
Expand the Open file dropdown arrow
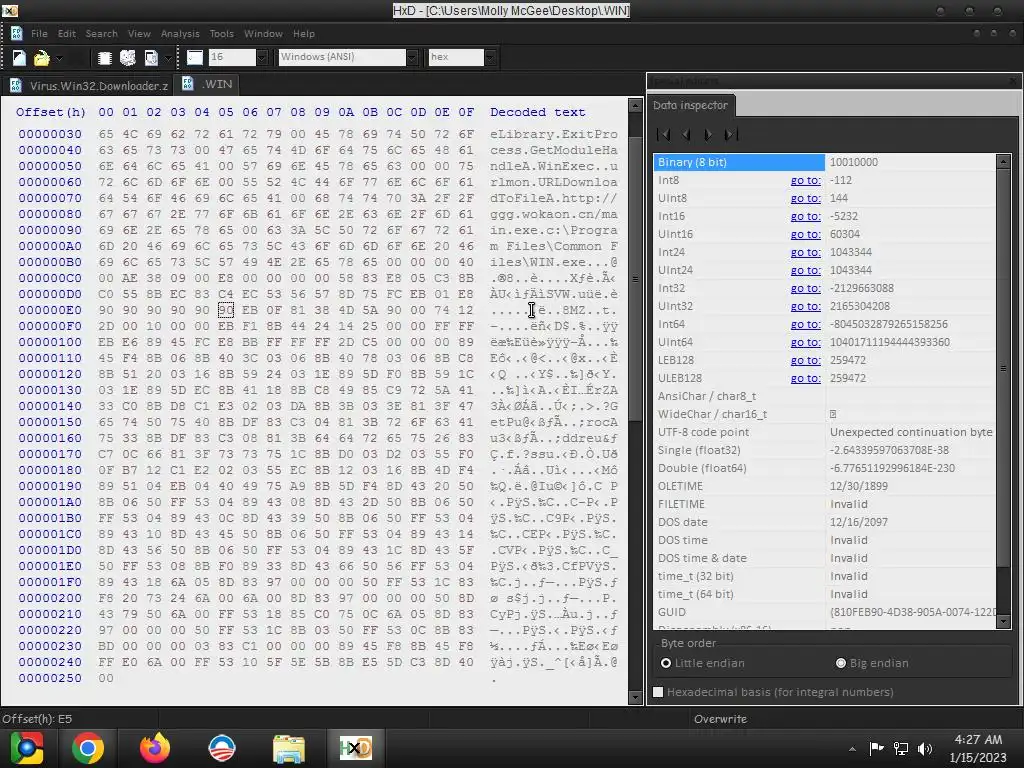(x=59, y=57)
